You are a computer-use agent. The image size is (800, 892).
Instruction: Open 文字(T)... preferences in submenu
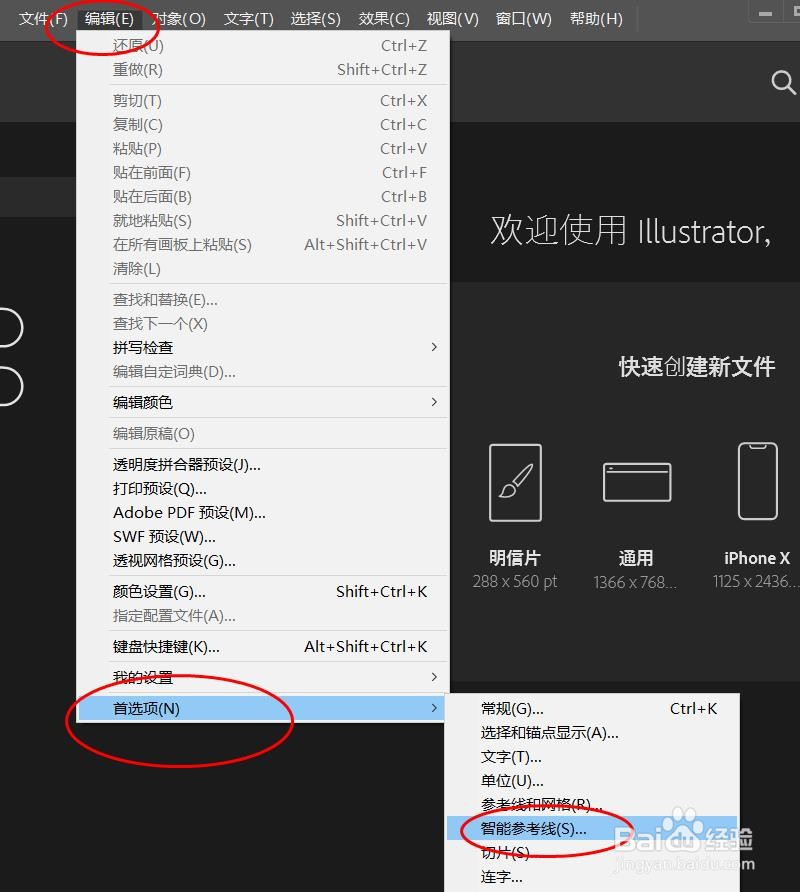coord(593,757)
